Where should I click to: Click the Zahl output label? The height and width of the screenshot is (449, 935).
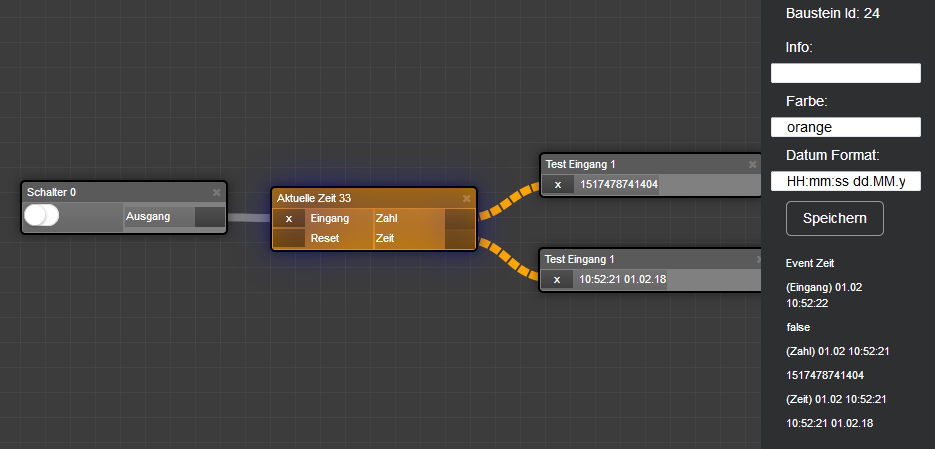(x=386, y=219)
